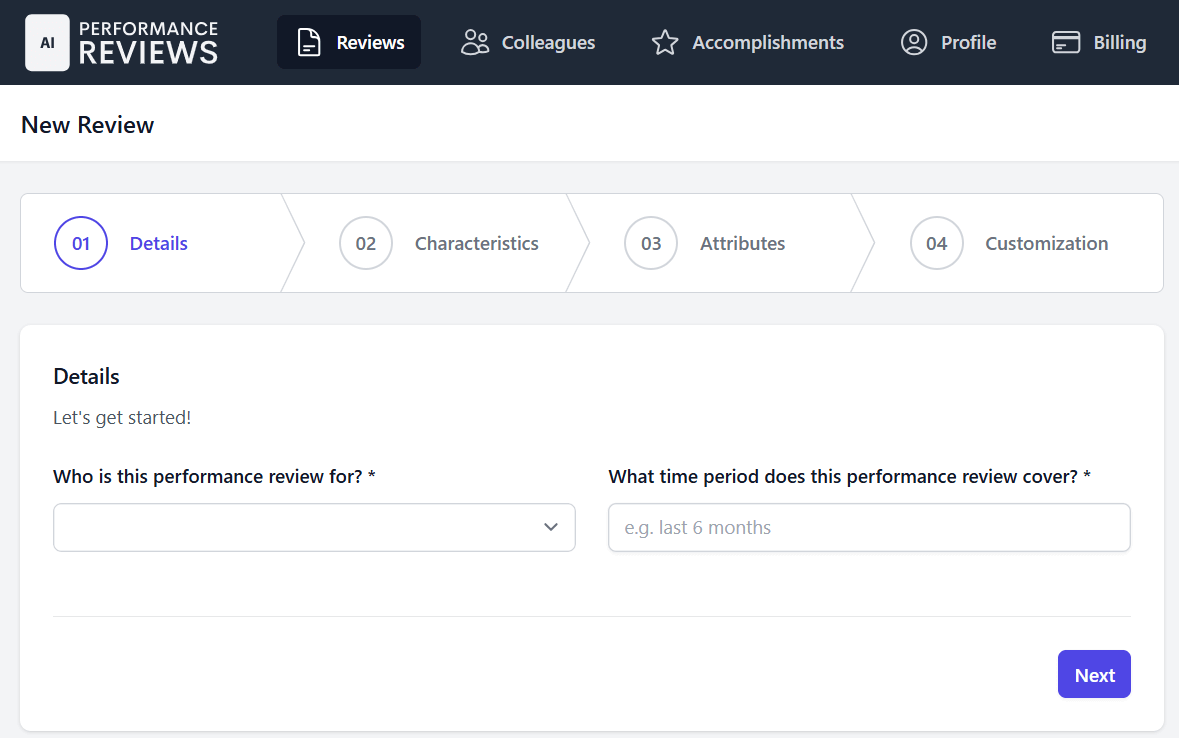
Task: Click the 'New Review' page heading
Action: tap(87, 125)
